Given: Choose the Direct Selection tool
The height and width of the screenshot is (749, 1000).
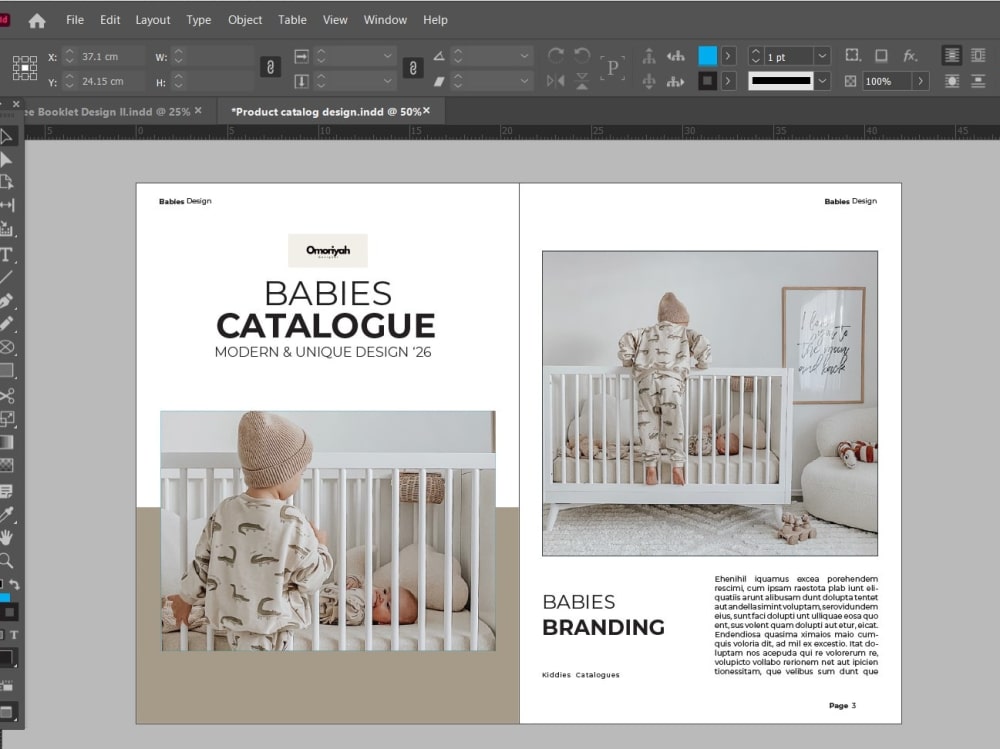Looking at the screenshot, I should click(x=6, y=159).
